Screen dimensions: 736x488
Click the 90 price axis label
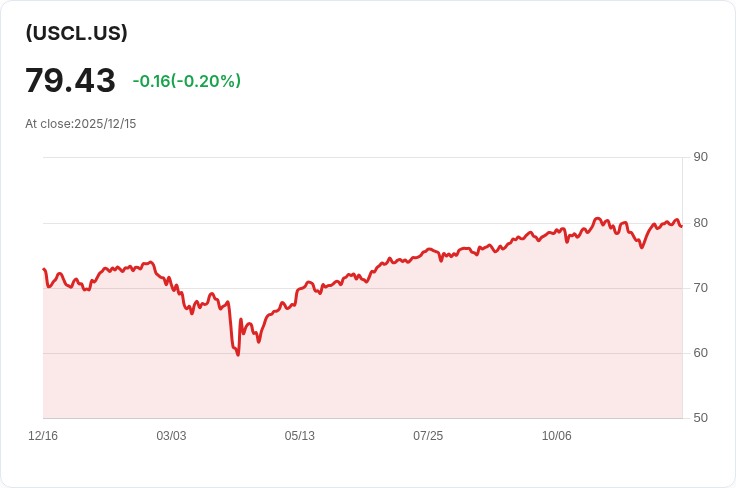700,157
